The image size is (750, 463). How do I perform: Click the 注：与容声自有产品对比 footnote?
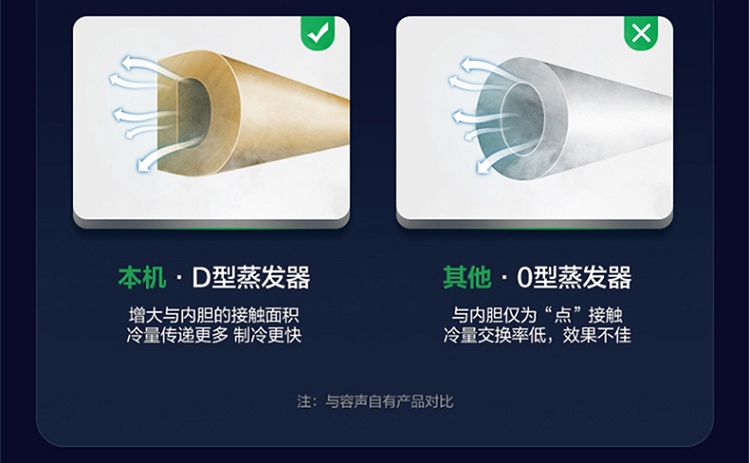coord(375,401)
